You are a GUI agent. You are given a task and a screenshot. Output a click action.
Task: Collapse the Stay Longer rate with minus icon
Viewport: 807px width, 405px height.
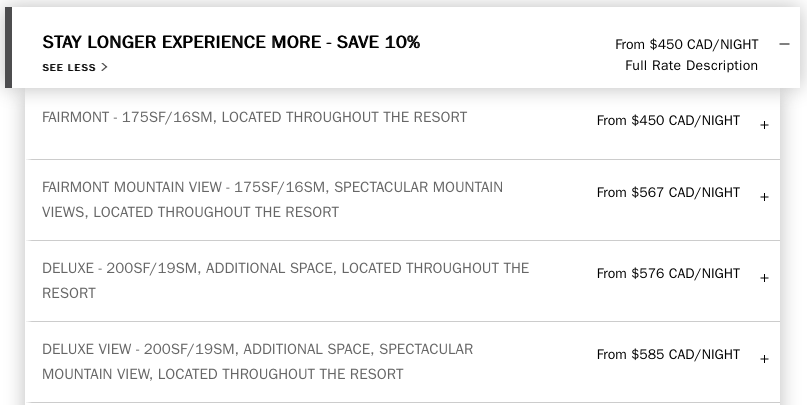click(784, 44)
